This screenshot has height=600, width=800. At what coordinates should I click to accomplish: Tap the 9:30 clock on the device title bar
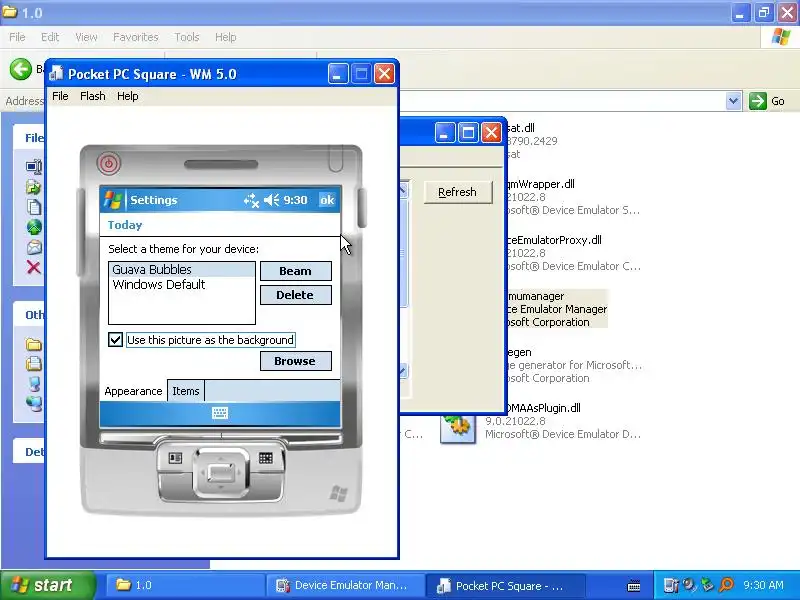point(295,200)
